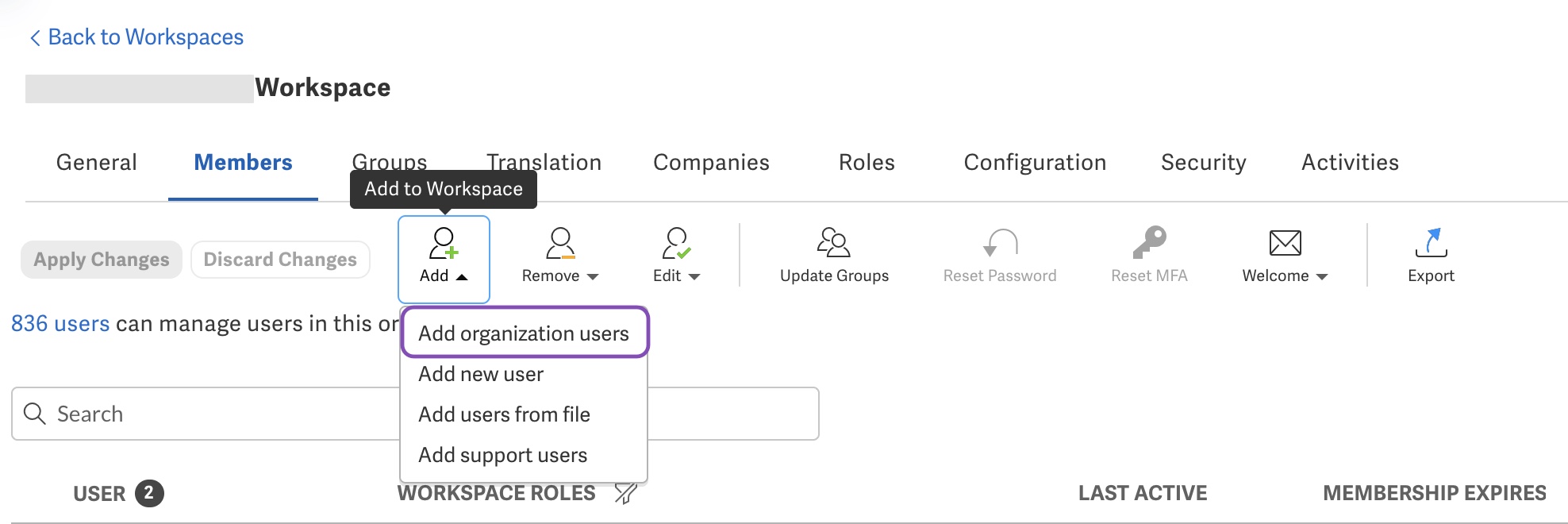Click the Remove user icon
This screenshot has height=524, width=1568.
560,243
